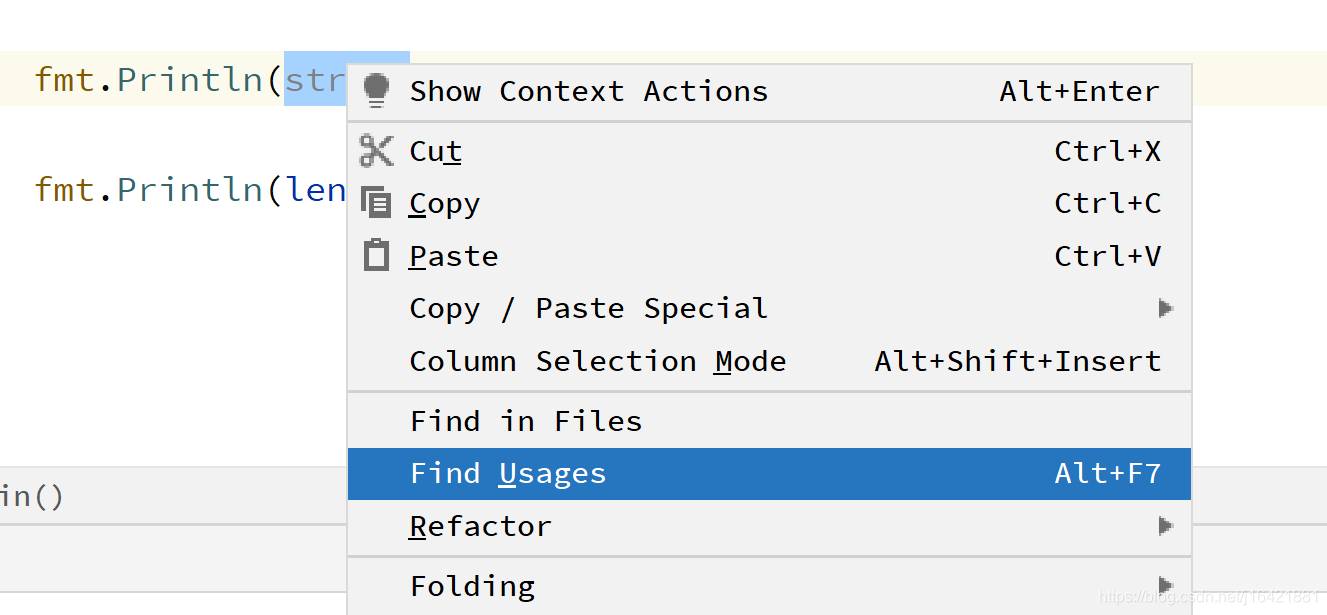Open the Folding menu entry
1327x615 pixels.
click(x=472, y=585)
